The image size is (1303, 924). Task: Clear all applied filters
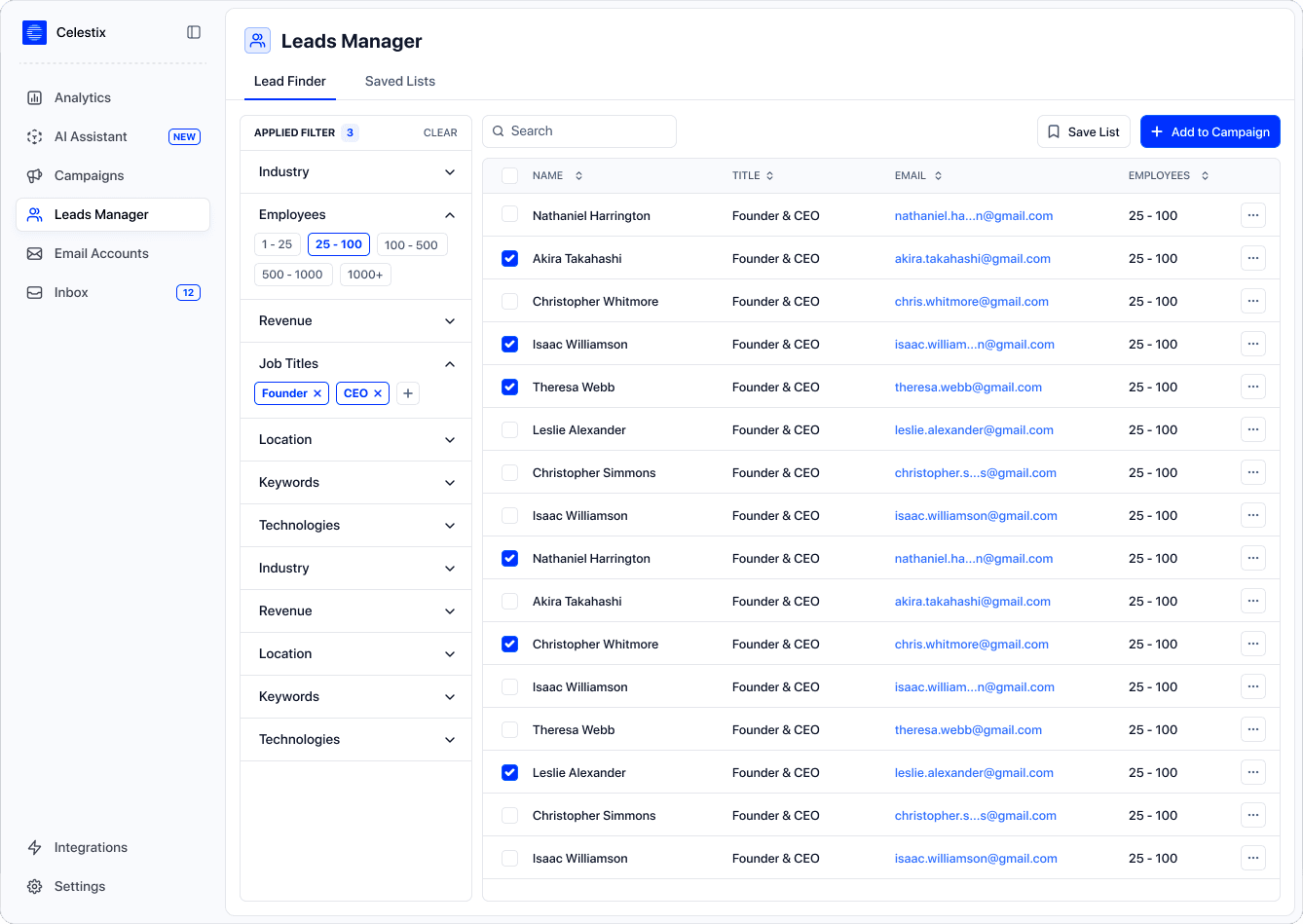coord(440,132)
